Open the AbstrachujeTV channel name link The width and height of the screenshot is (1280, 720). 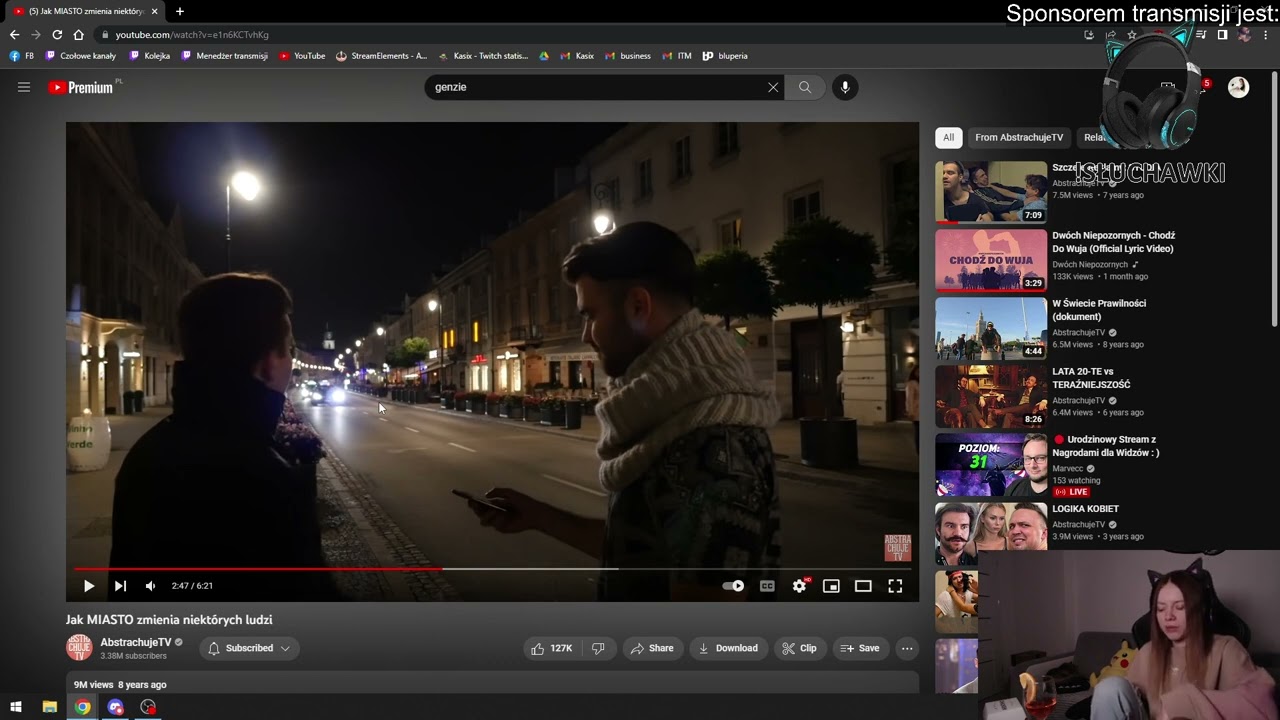pyautogui.click(x=136, y=642)
